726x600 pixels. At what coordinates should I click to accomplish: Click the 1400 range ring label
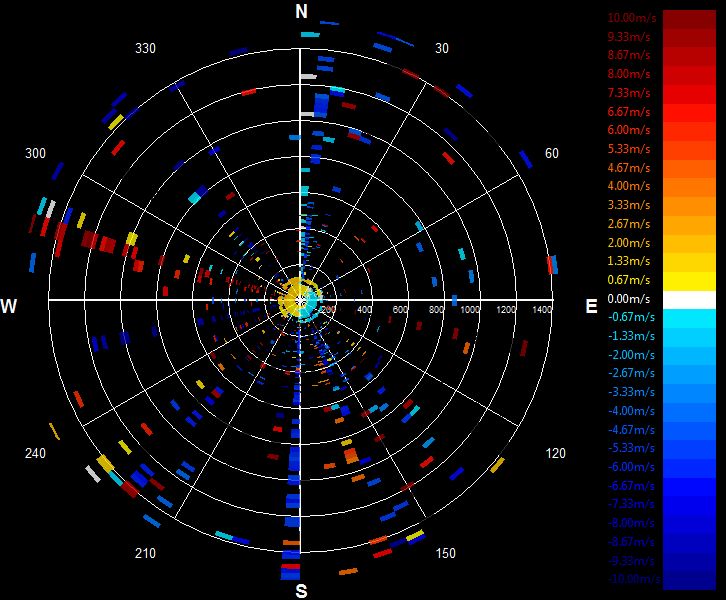(x=542, y=309)
